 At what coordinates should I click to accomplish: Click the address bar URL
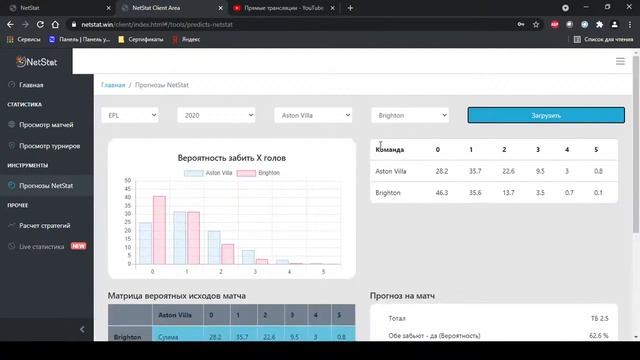point(157,24)
